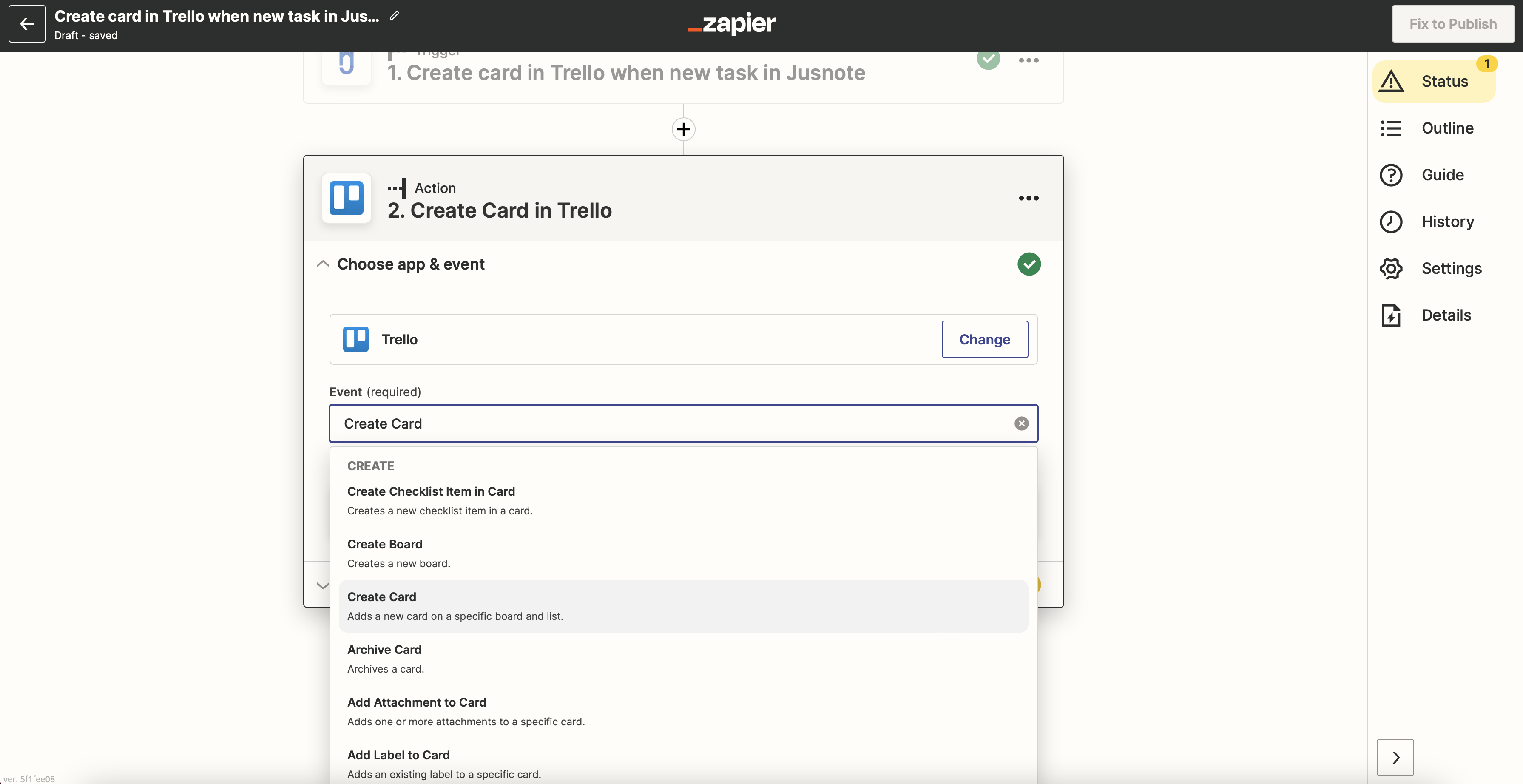
Task: Open the Settings panel
Action: point(1434,268)
